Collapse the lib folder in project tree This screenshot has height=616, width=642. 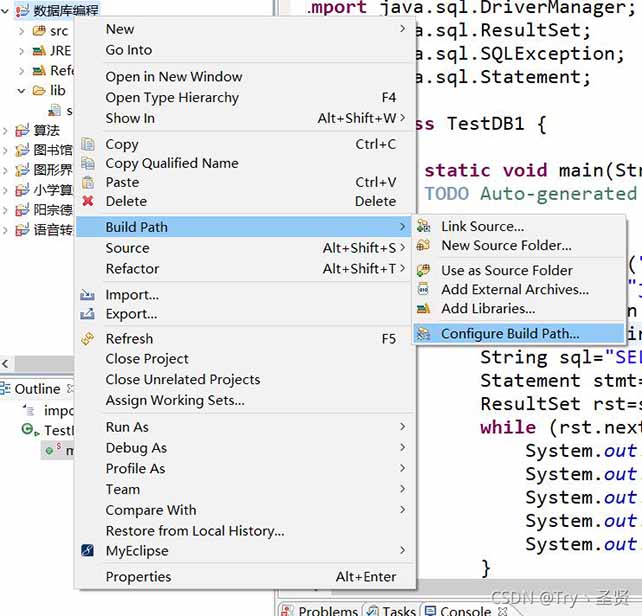point(21,91)
